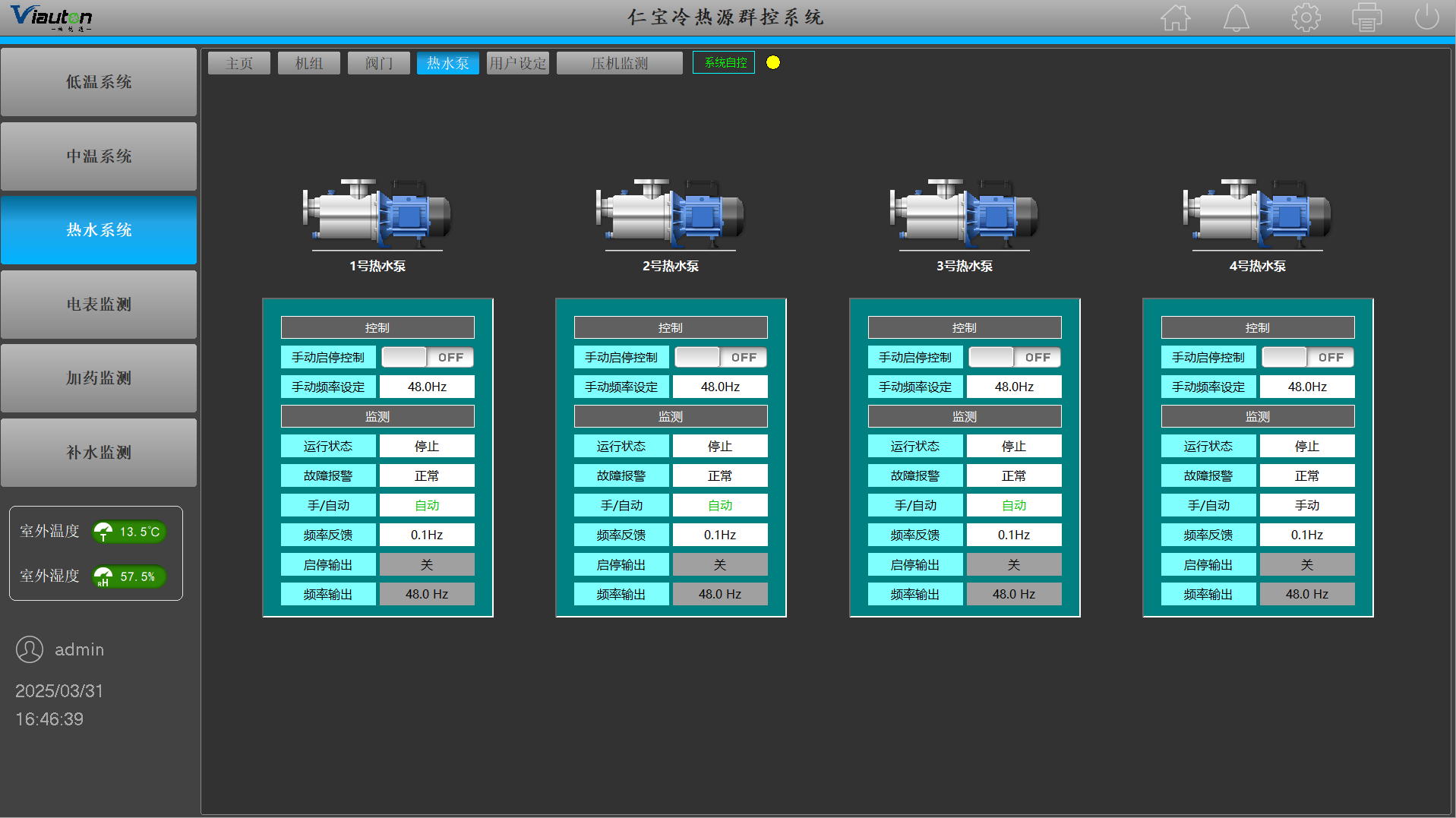Toggle 手动启停控制 switch for pump 1
The image size is (1456, 818).
click(428, 357)
